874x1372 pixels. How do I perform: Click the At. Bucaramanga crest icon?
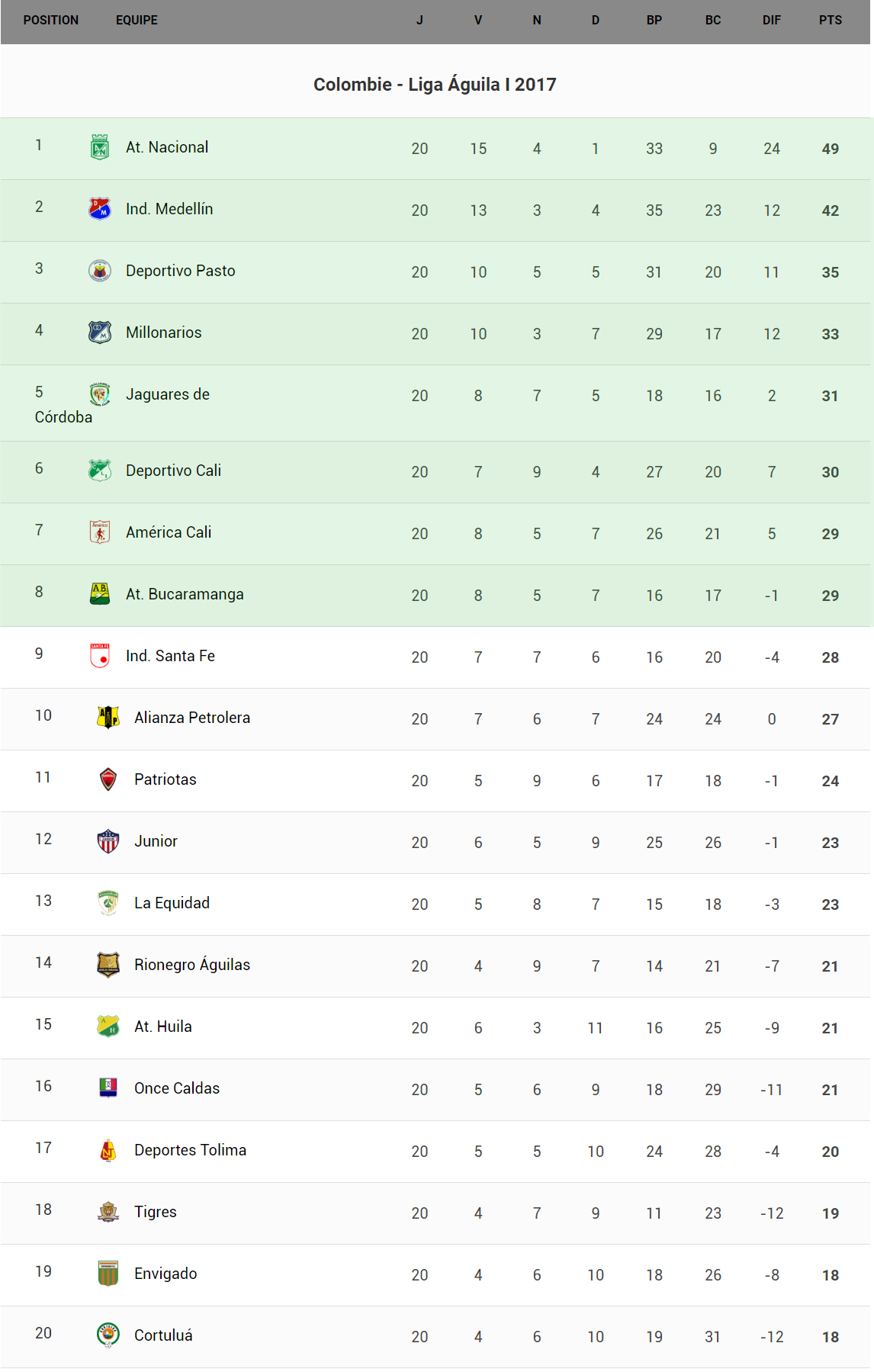tap(100, 593)
